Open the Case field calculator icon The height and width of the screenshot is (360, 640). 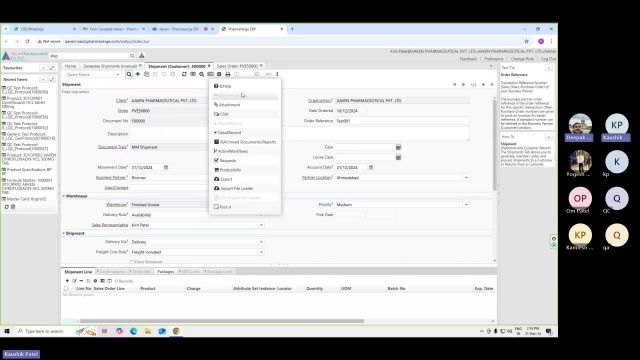tap(398, 147)
